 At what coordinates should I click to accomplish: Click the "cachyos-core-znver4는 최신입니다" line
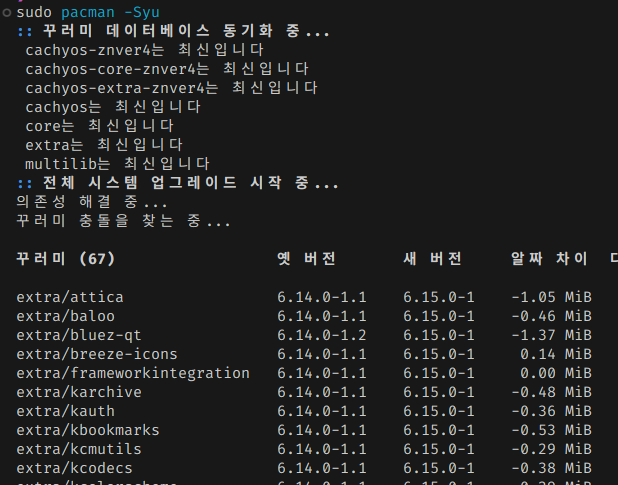[167, 69]
